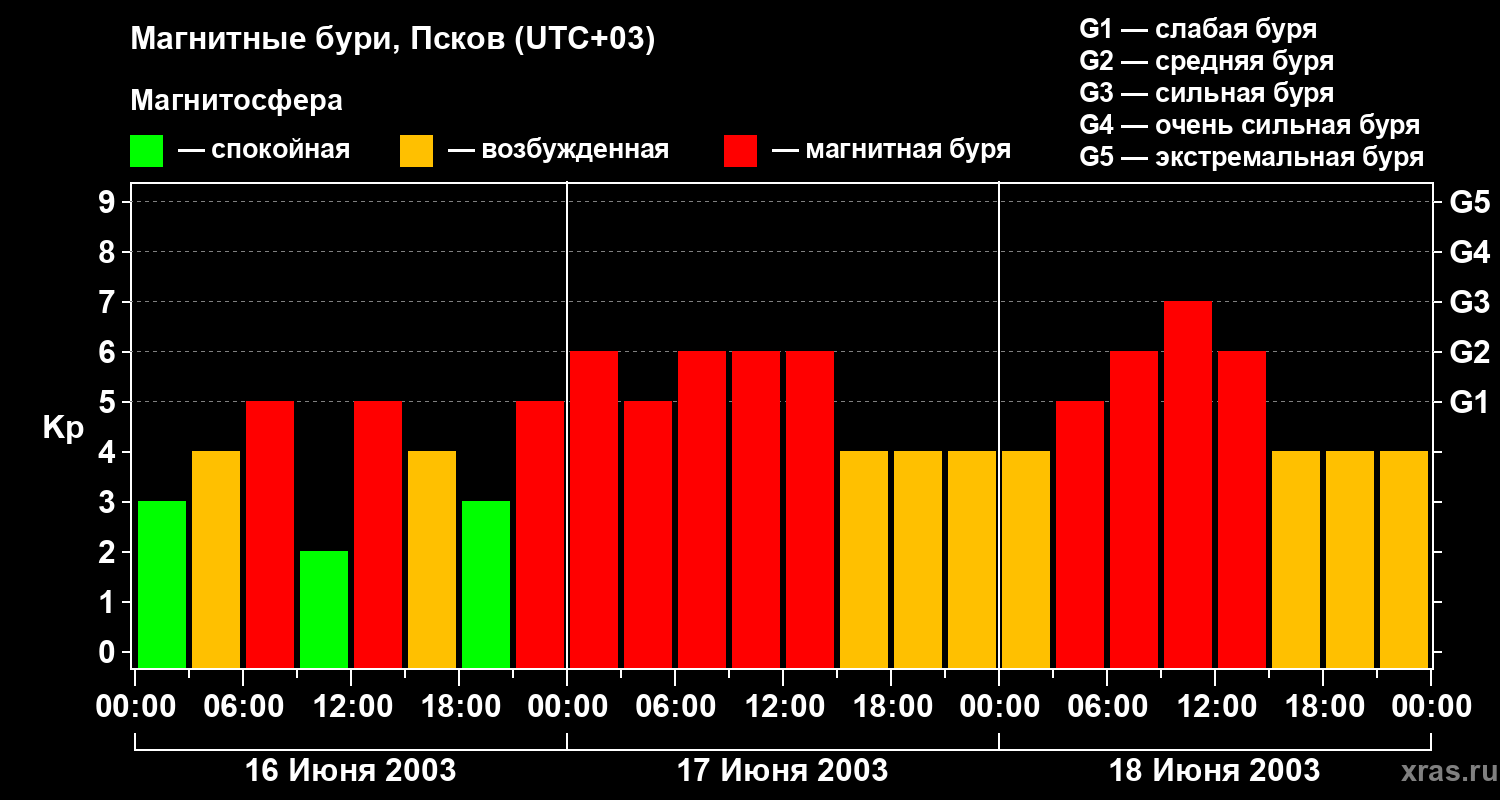Click the green 'спокойная' legend swatch
The width and height of the screenshot is (1500, 800).
(146, 151)
